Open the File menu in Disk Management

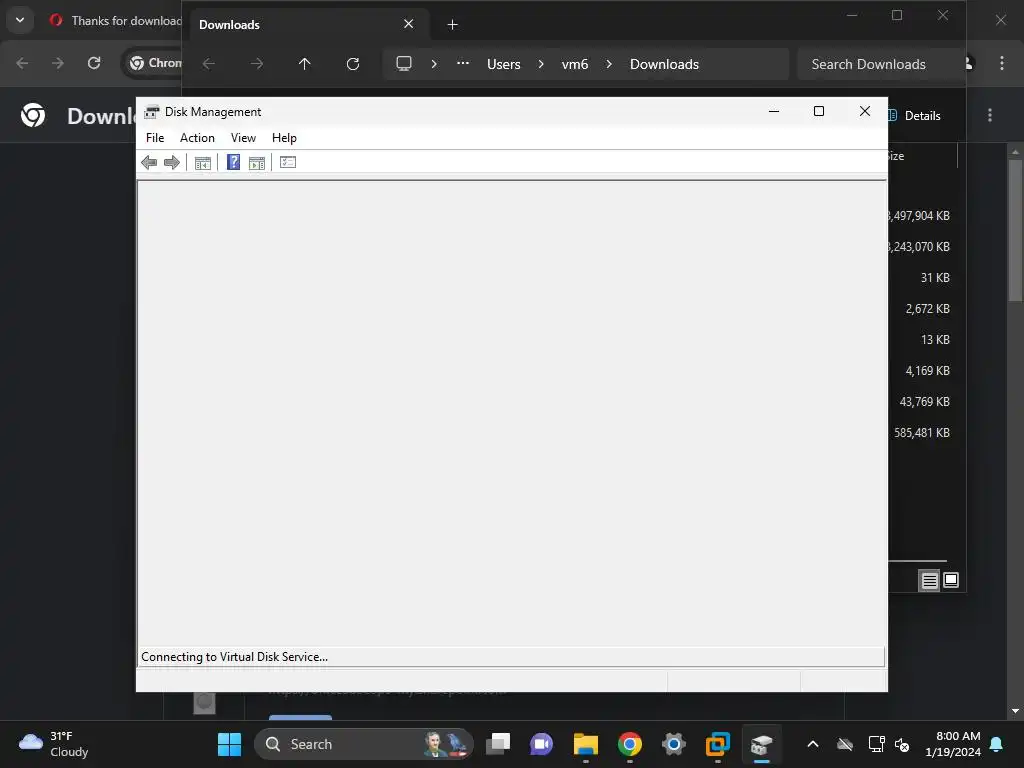click(155, 138)
